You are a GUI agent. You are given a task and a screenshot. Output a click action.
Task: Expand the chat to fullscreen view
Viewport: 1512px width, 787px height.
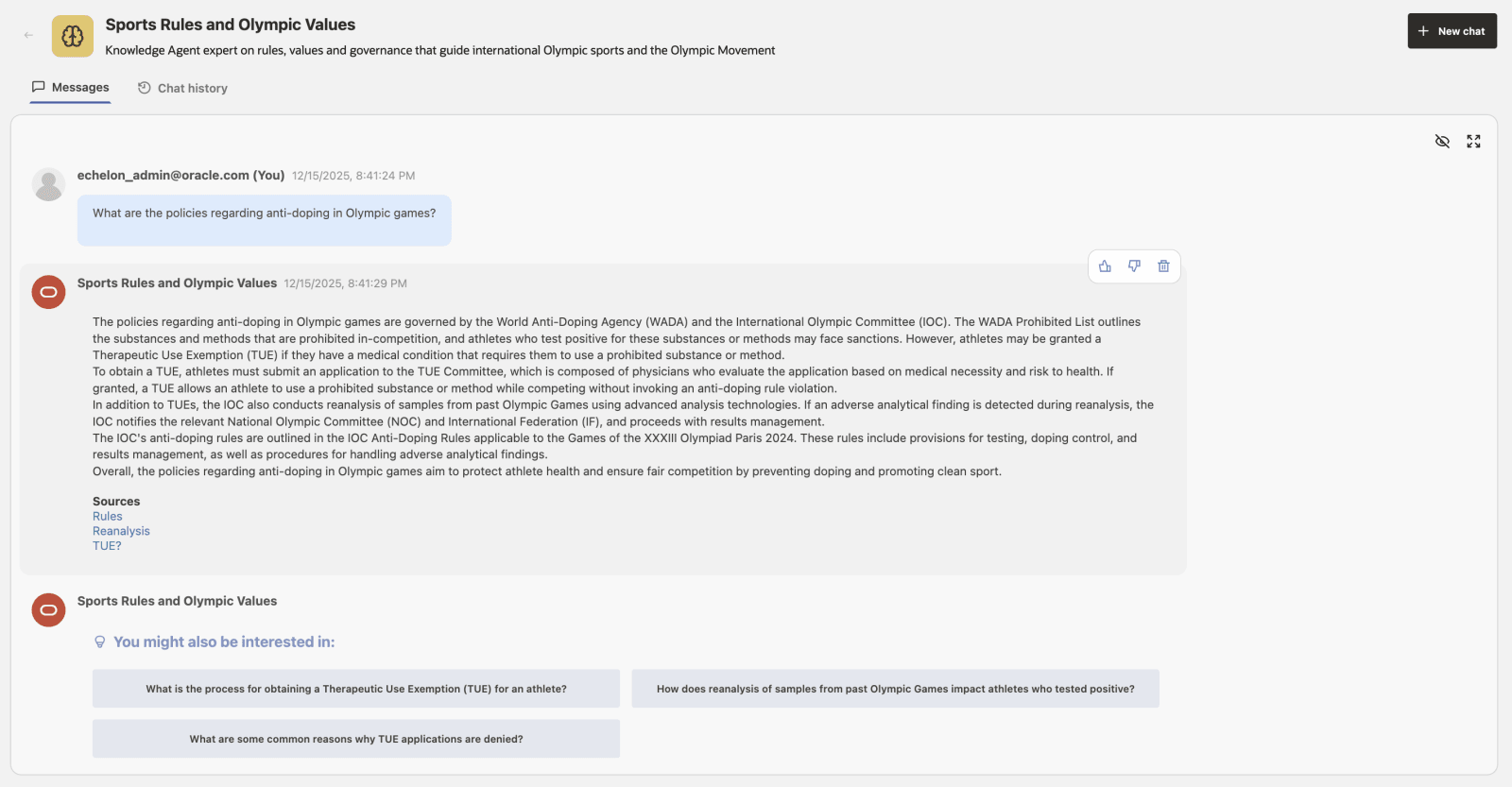(x=1473, y=141)
